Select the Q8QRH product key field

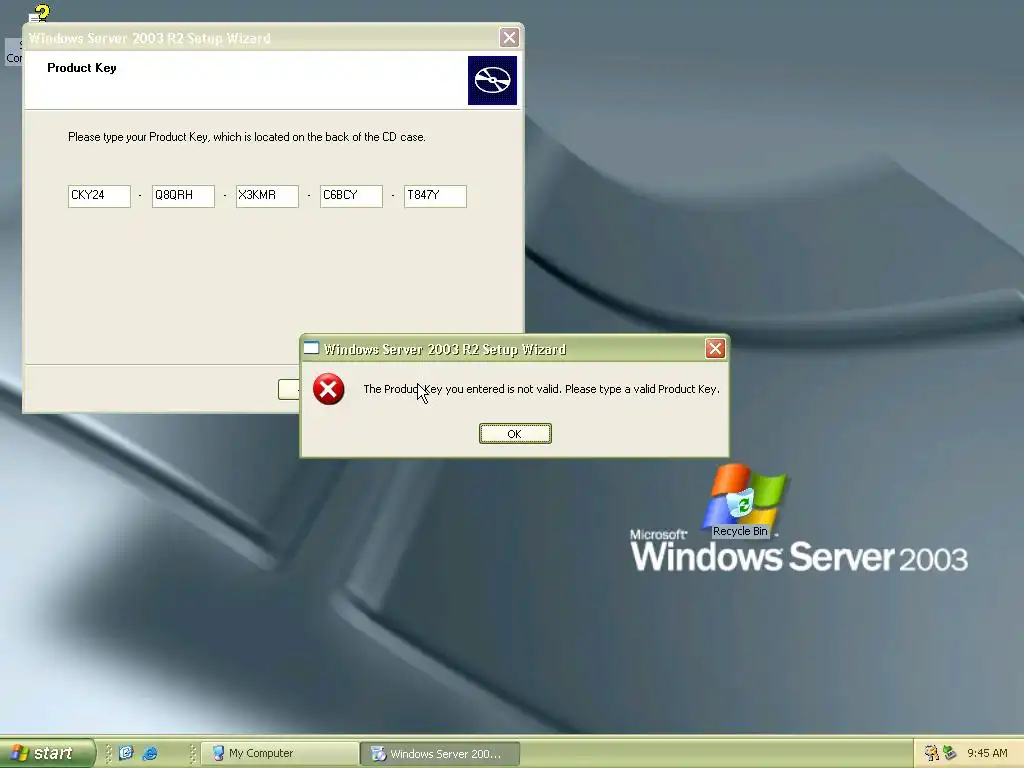click(184, 196)
